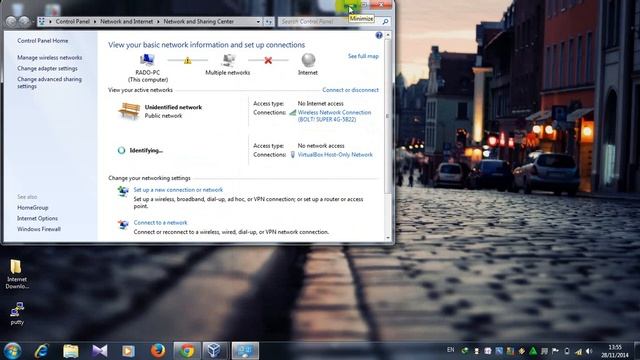Open Manage wireless networks
This screenshot has height=360, width=640.
pyautogui.click(x=49, y=58)
